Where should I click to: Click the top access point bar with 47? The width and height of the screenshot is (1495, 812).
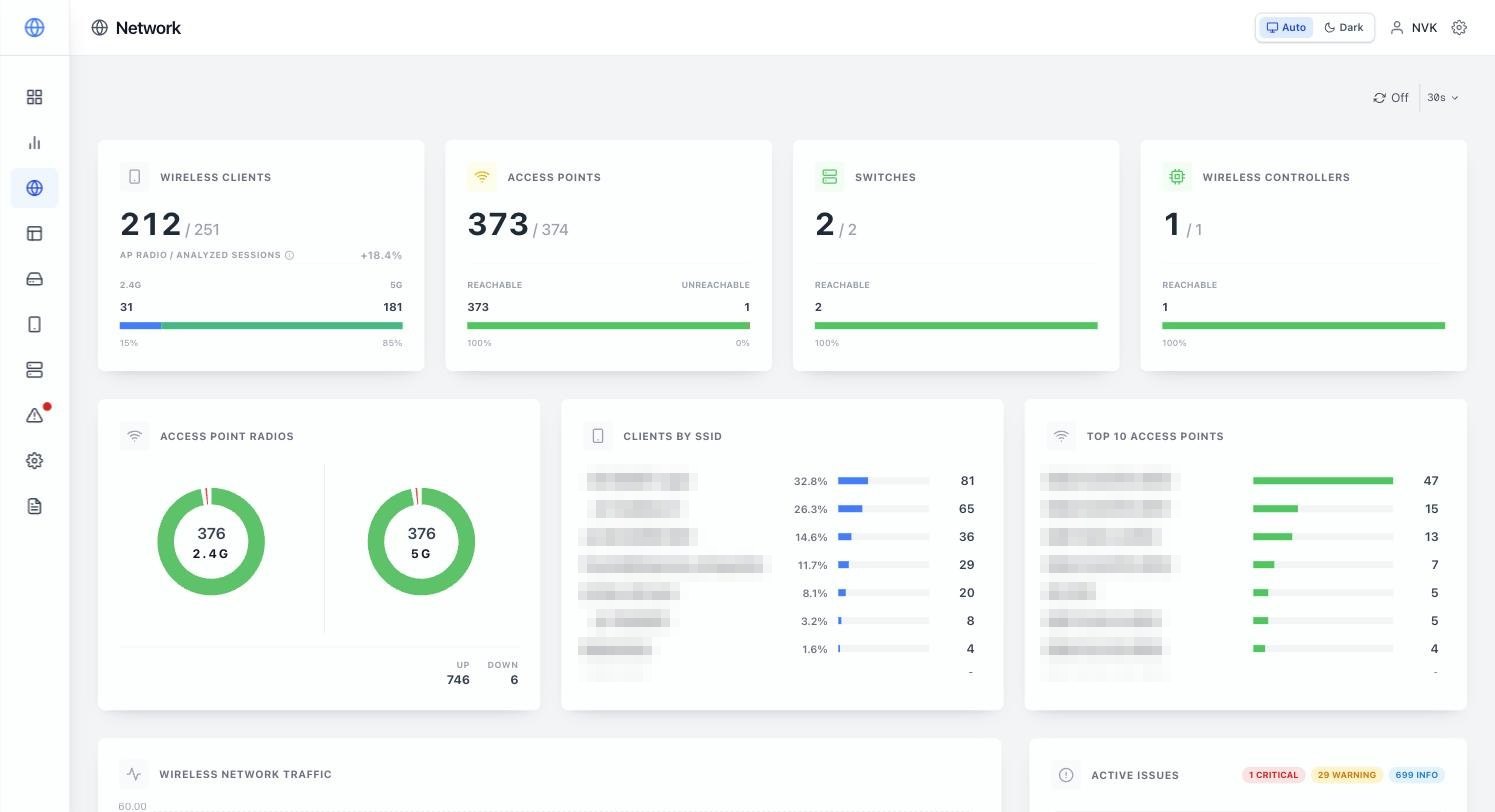1323,481
